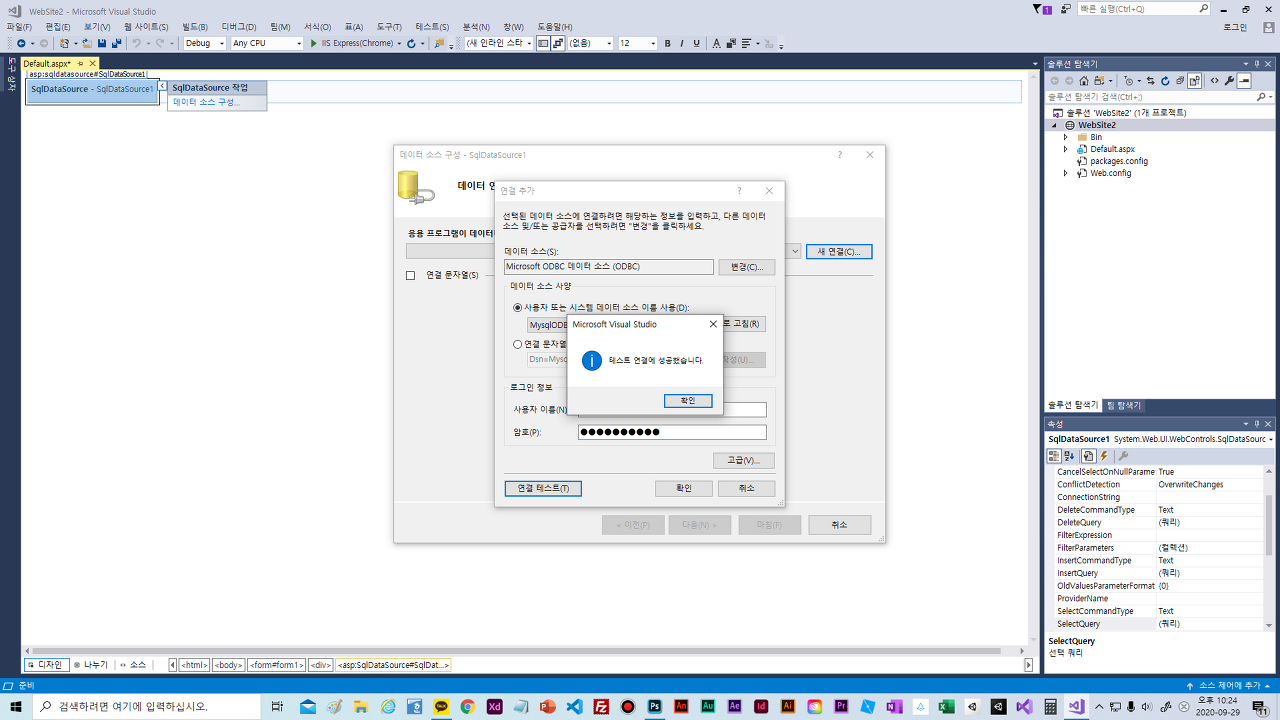Open the 도움말(H) menu
The image size is (1280, 720).
tap(555, 27)
